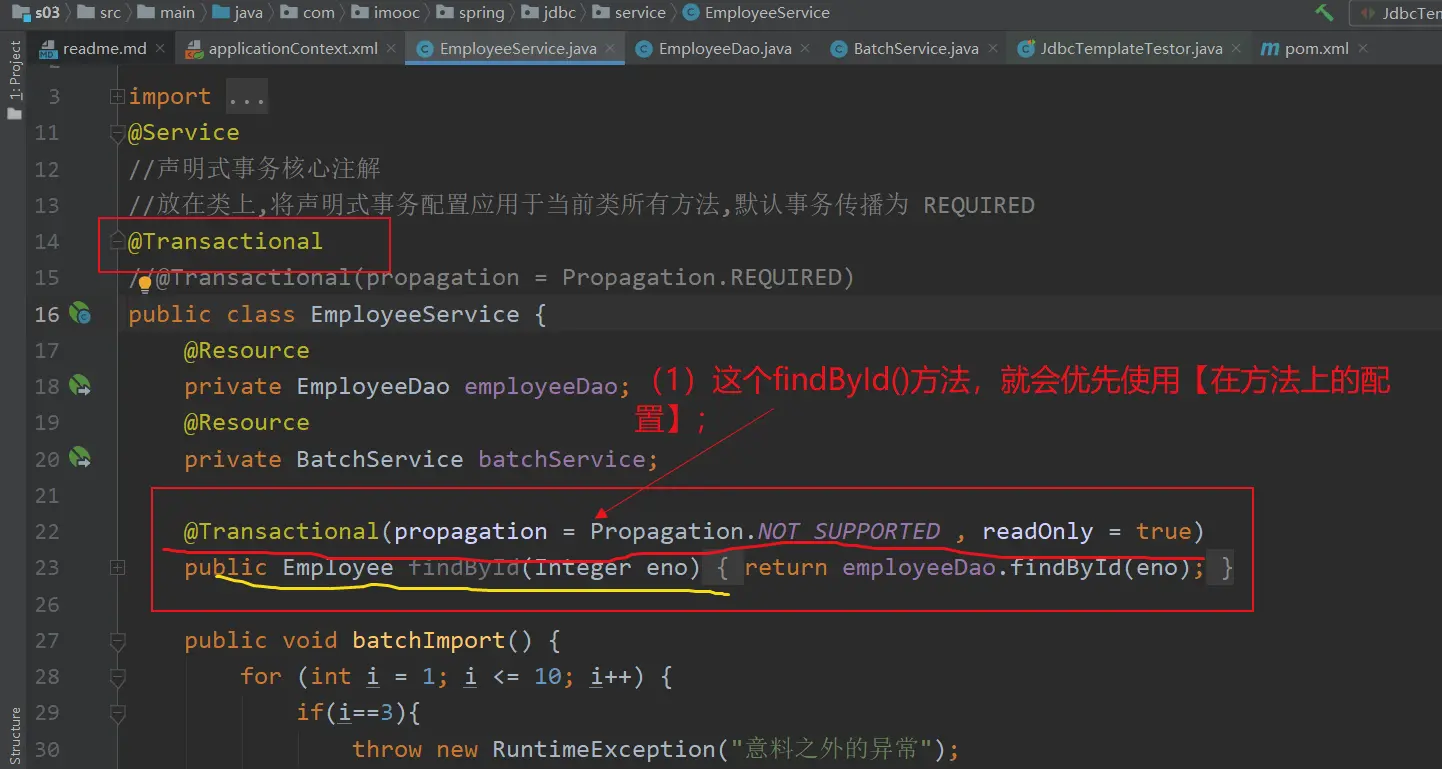The width and height of the screenshot is (1442, 769).
Task: Close the BatchService.java tab
Action: click(x=992, y=48)
